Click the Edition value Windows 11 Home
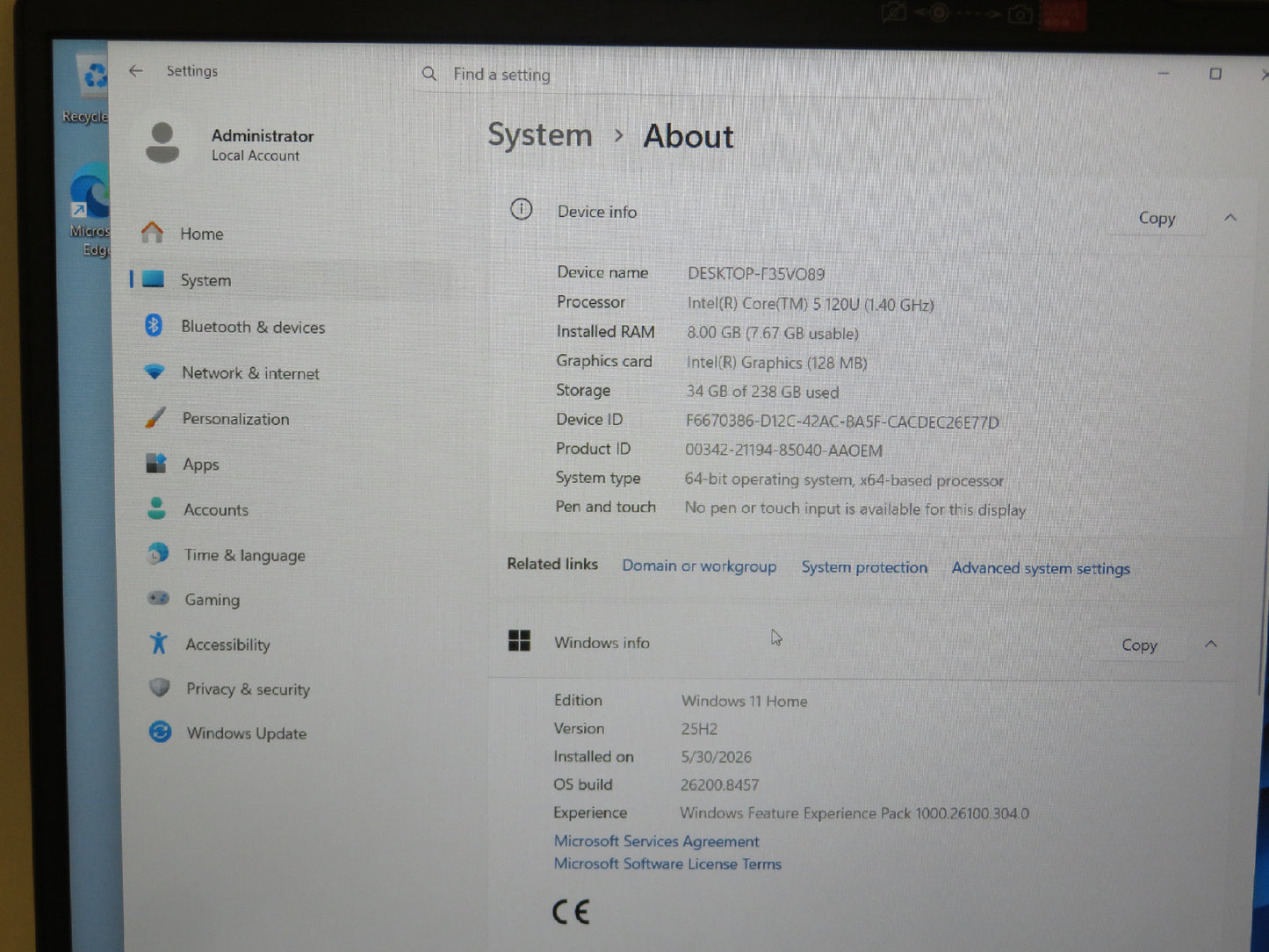1269x952 pixels. [x=744, y=701]
